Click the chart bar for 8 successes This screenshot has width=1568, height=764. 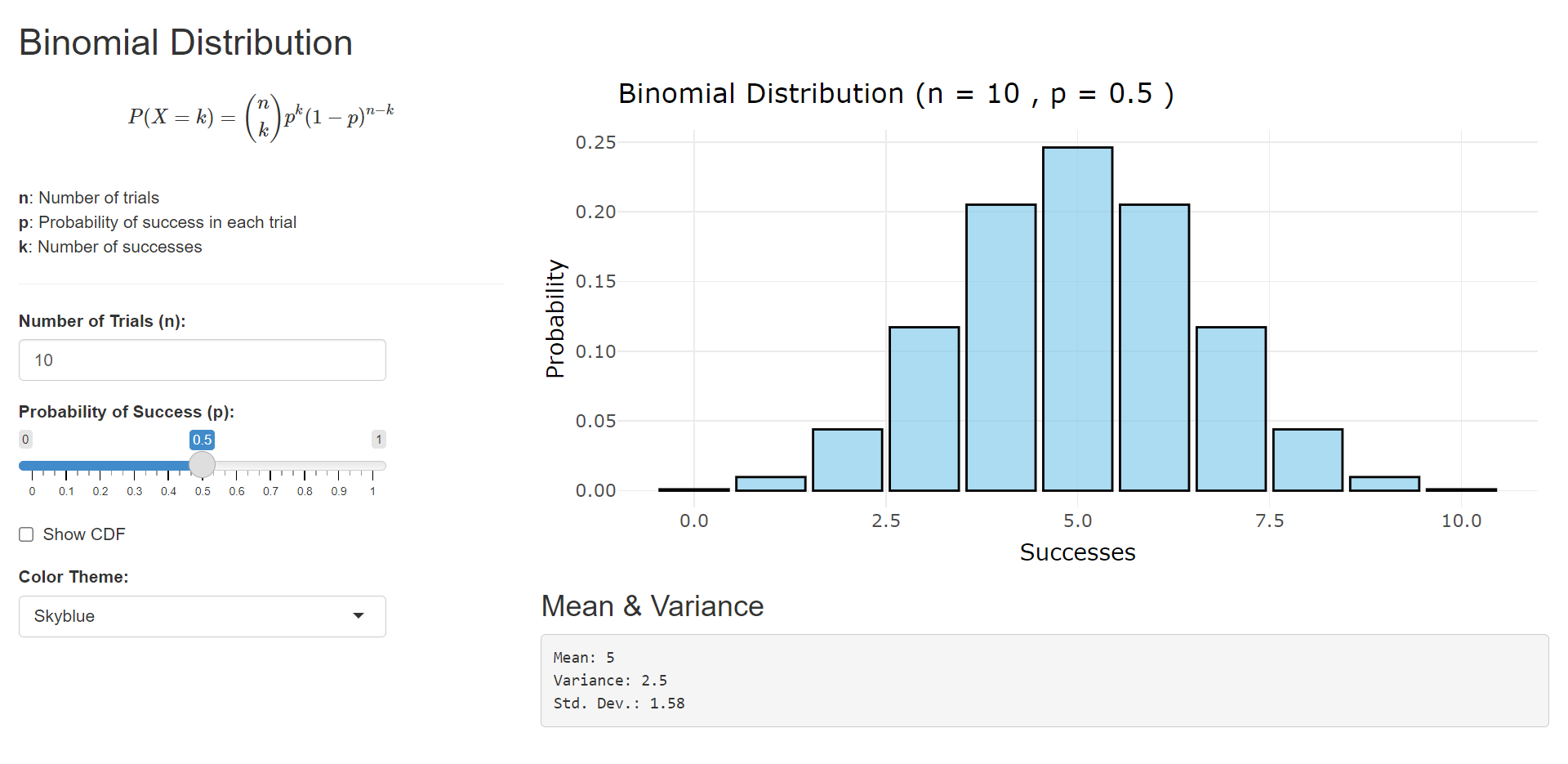[1307, 460]
